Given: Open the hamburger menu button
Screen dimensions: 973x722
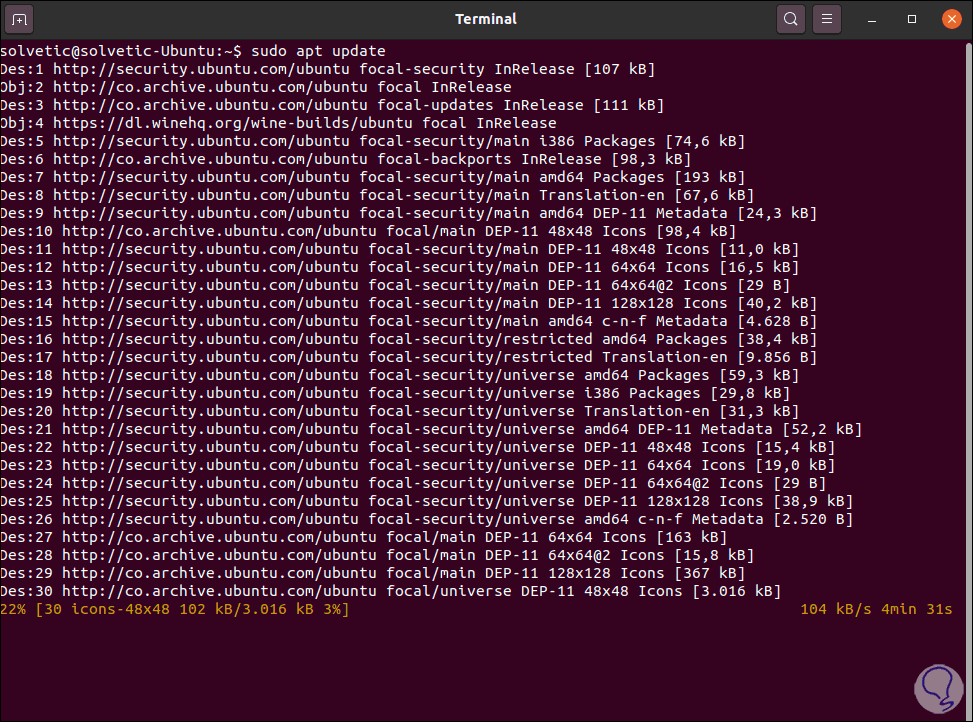Looking at the screenshot, I should 827,18.
